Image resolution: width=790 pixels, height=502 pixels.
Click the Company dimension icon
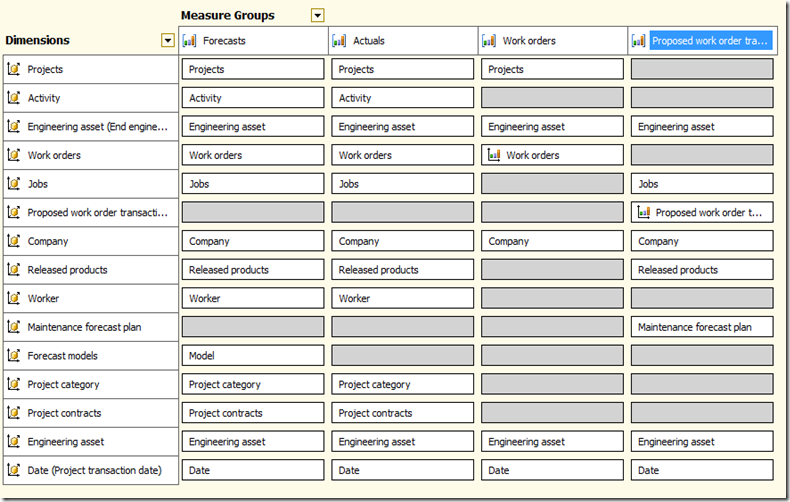tap(14, 241)
